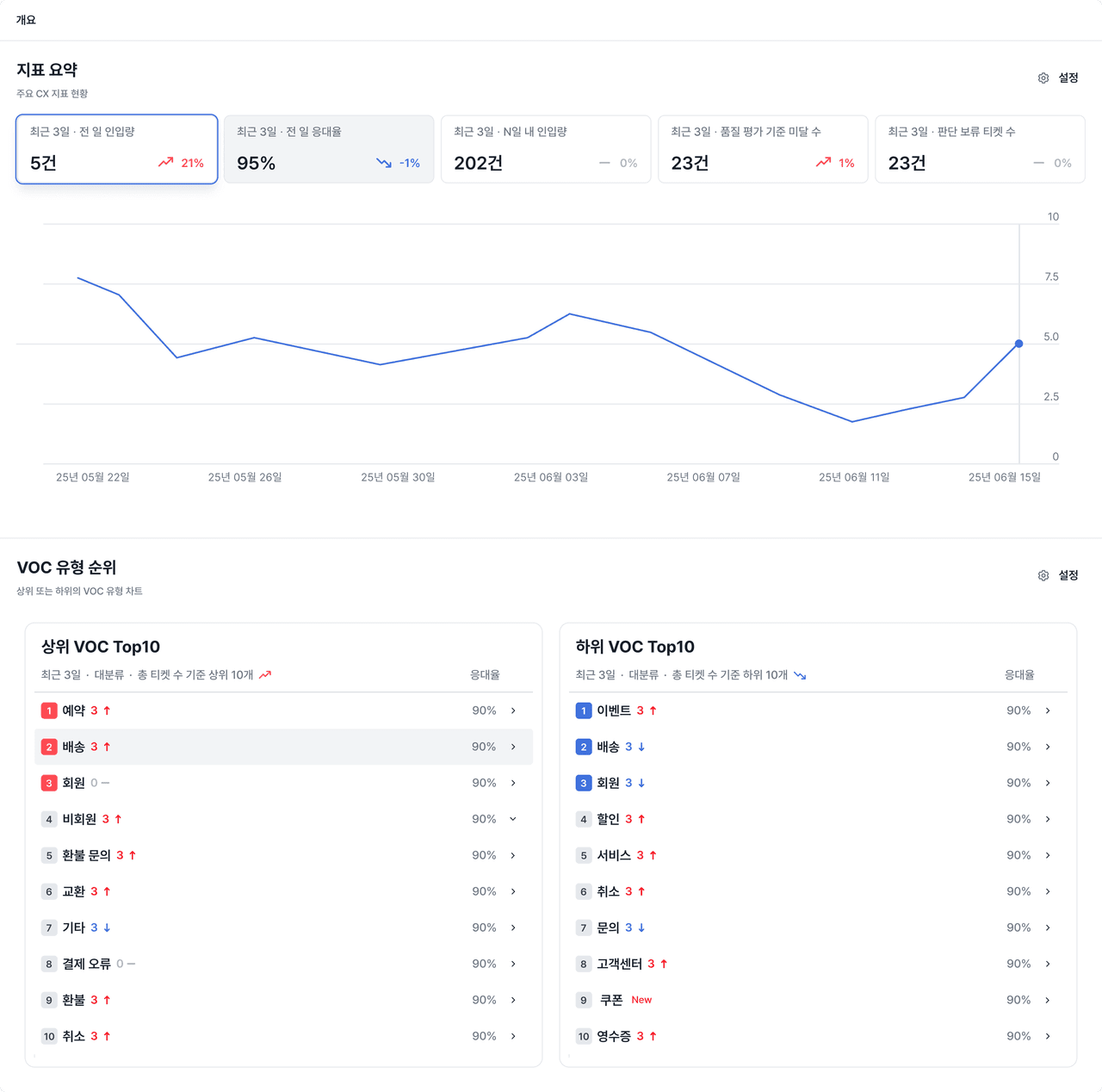Click the 환불 문의 label
Viewport: 1102px width, 1092px height.
point(87,855)
